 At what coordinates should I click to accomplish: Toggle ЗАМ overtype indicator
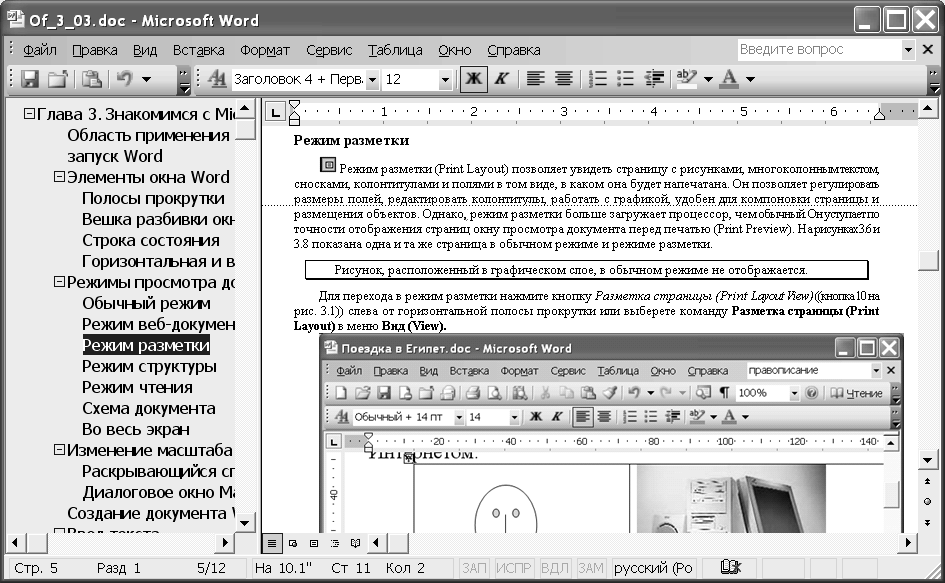(590, 568)
